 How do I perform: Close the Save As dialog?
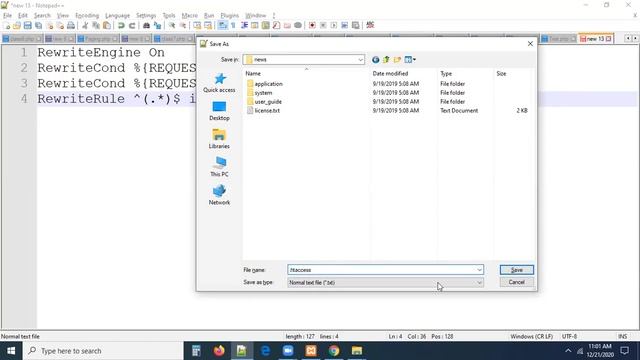(530, 44)
